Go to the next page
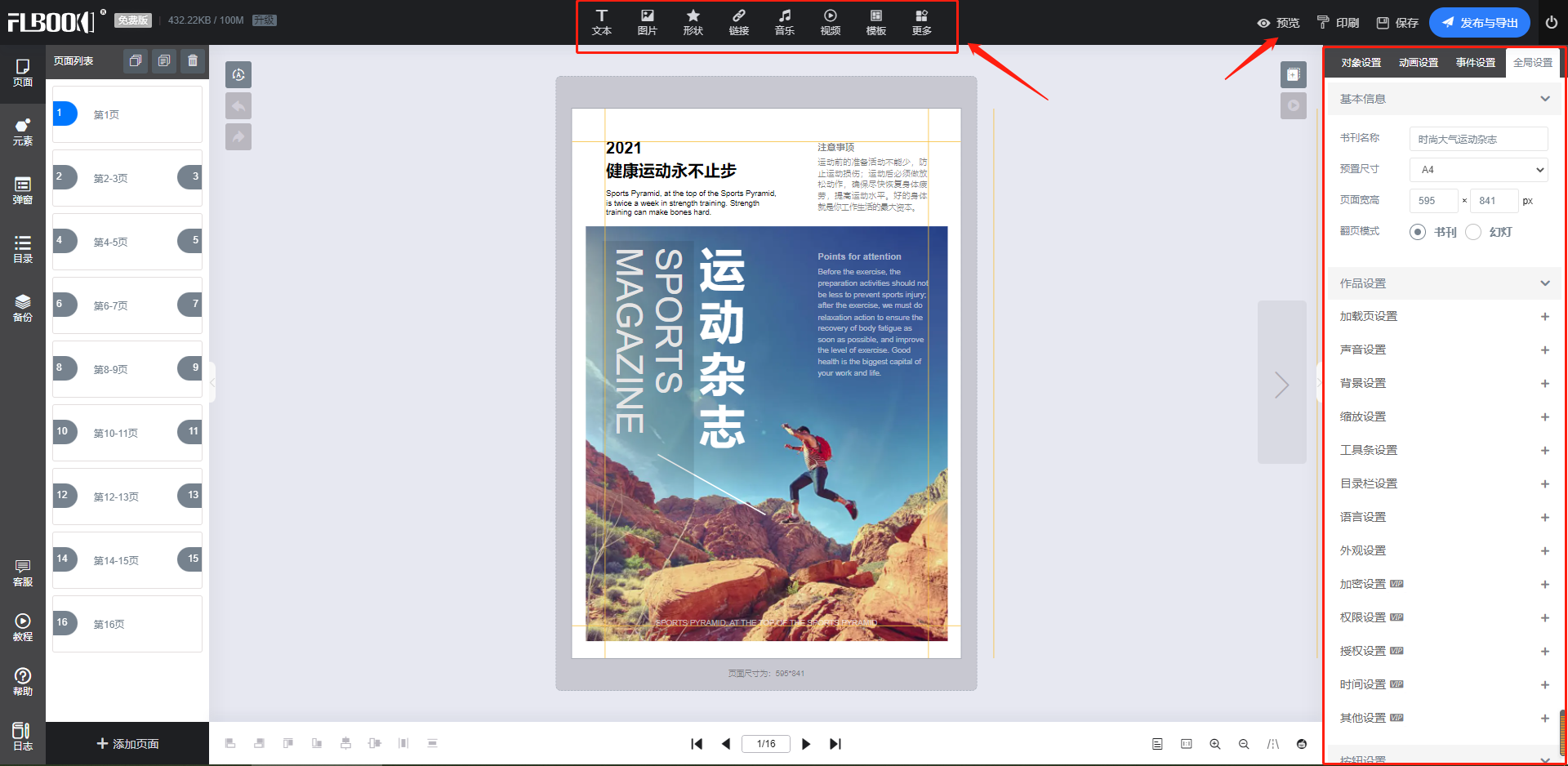Image resolution: width=1568 pixels, height=766 pixels. [806, 744]
